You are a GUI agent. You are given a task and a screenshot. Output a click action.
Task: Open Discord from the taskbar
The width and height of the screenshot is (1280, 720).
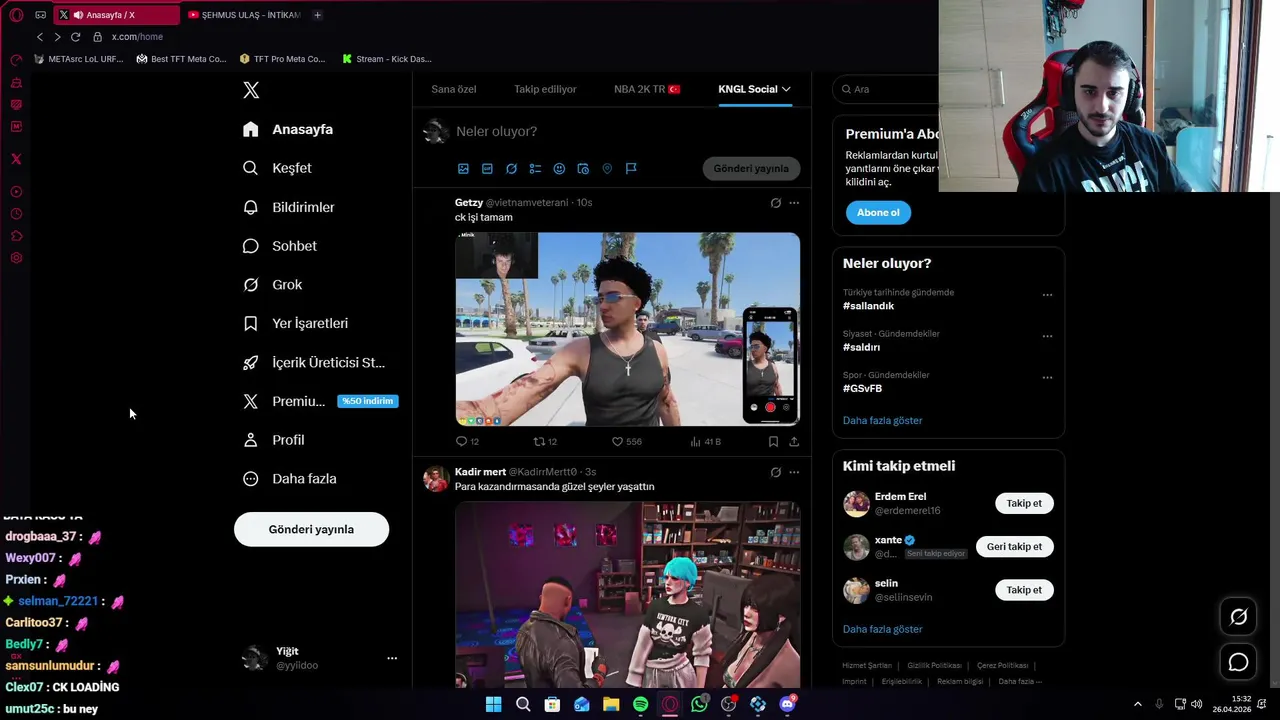pyautogui.click(x=787, y=705)
